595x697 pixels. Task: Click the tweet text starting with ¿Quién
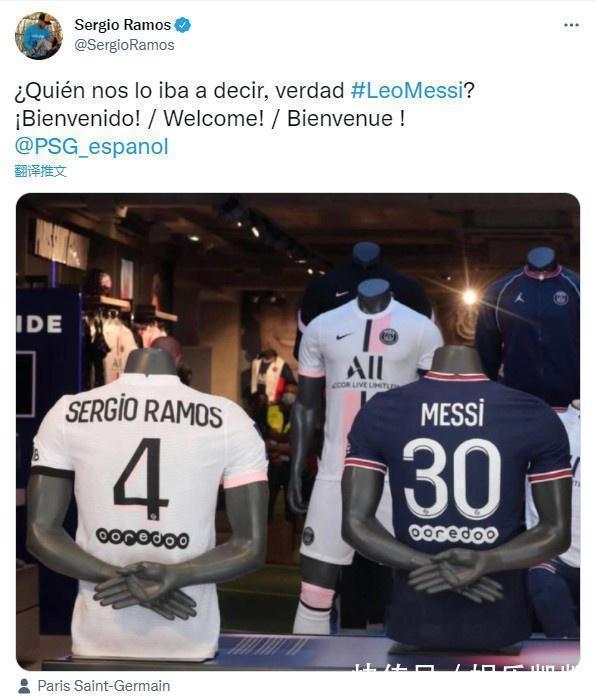[x=244, y=91]
